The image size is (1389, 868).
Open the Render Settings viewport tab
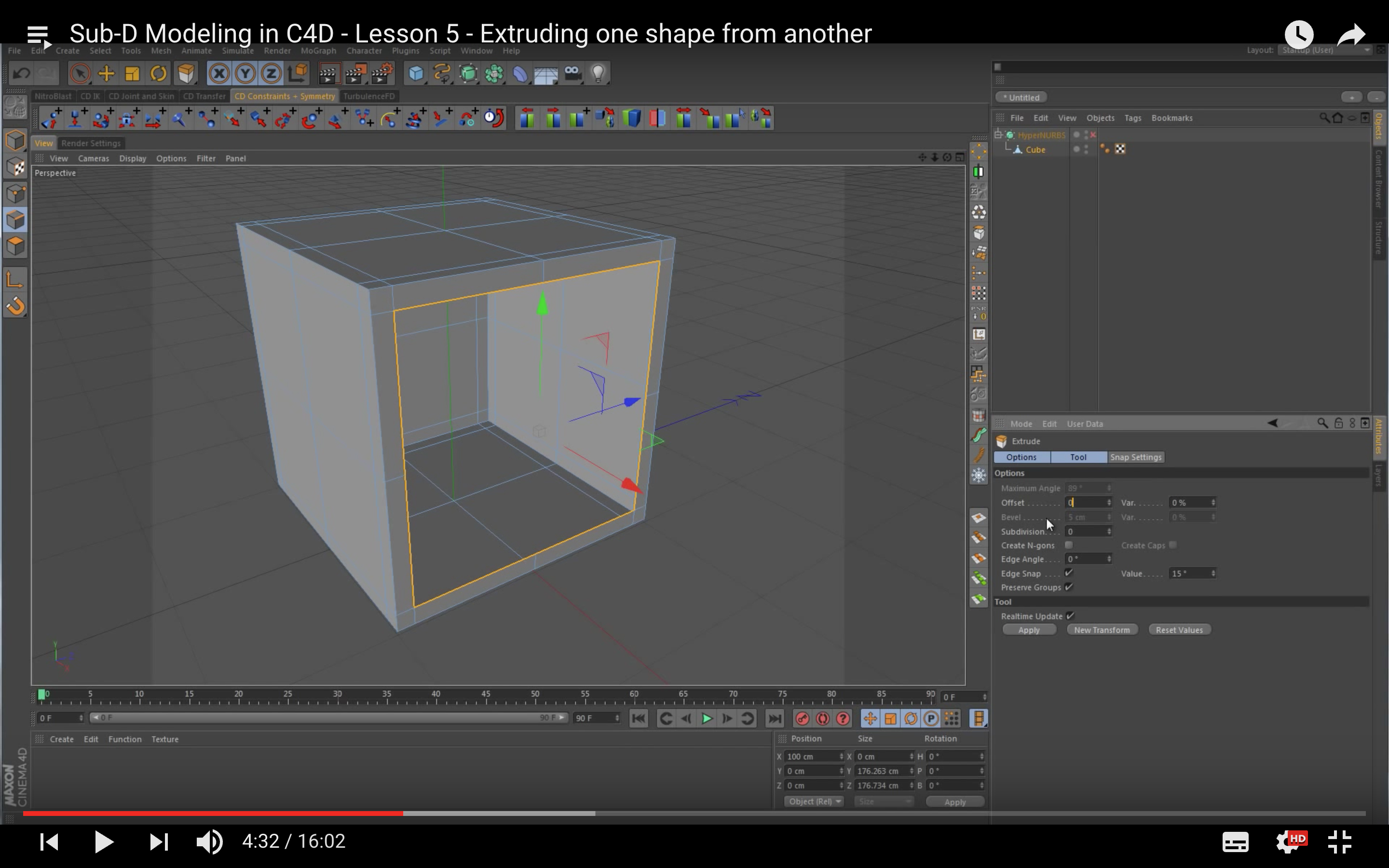tap(91, 143)
